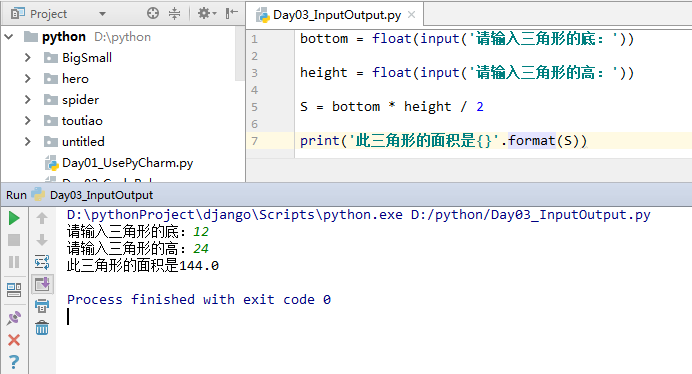Click 'height' variable on line 3
The height and width of the screenshot is (374, 692).
point(324,72)
